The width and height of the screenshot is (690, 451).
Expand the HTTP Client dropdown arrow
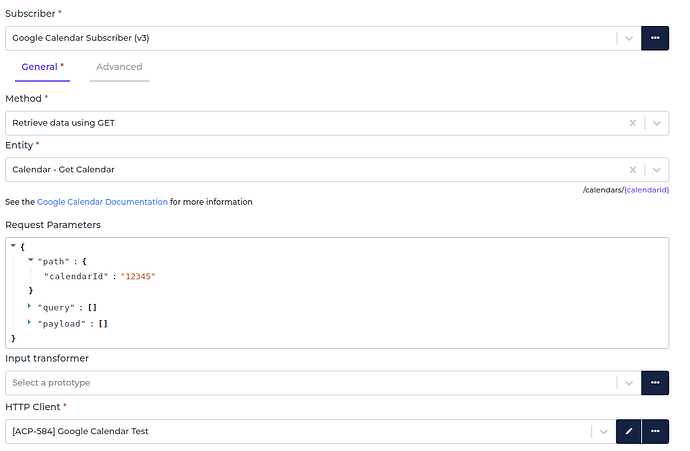pos(603,431)
